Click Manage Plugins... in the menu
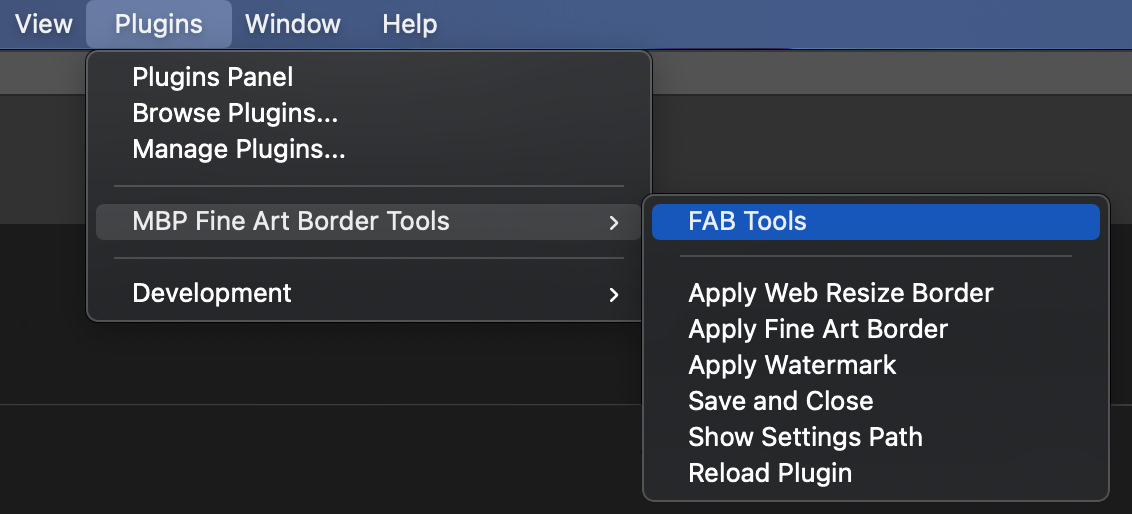This screenshot has height=514, width=1132. click(x=239, y=150)
